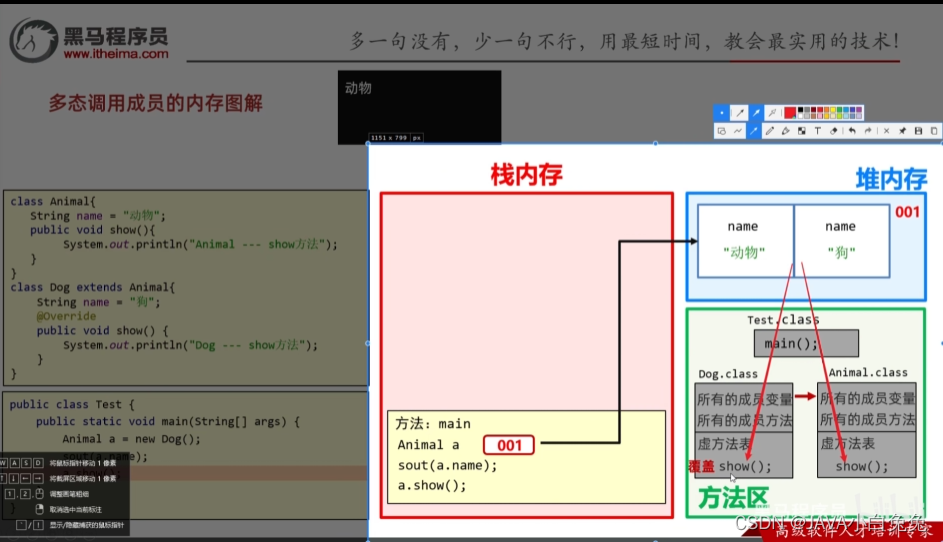Click the "class Dog extends Animal{" code line

(93, 287)
